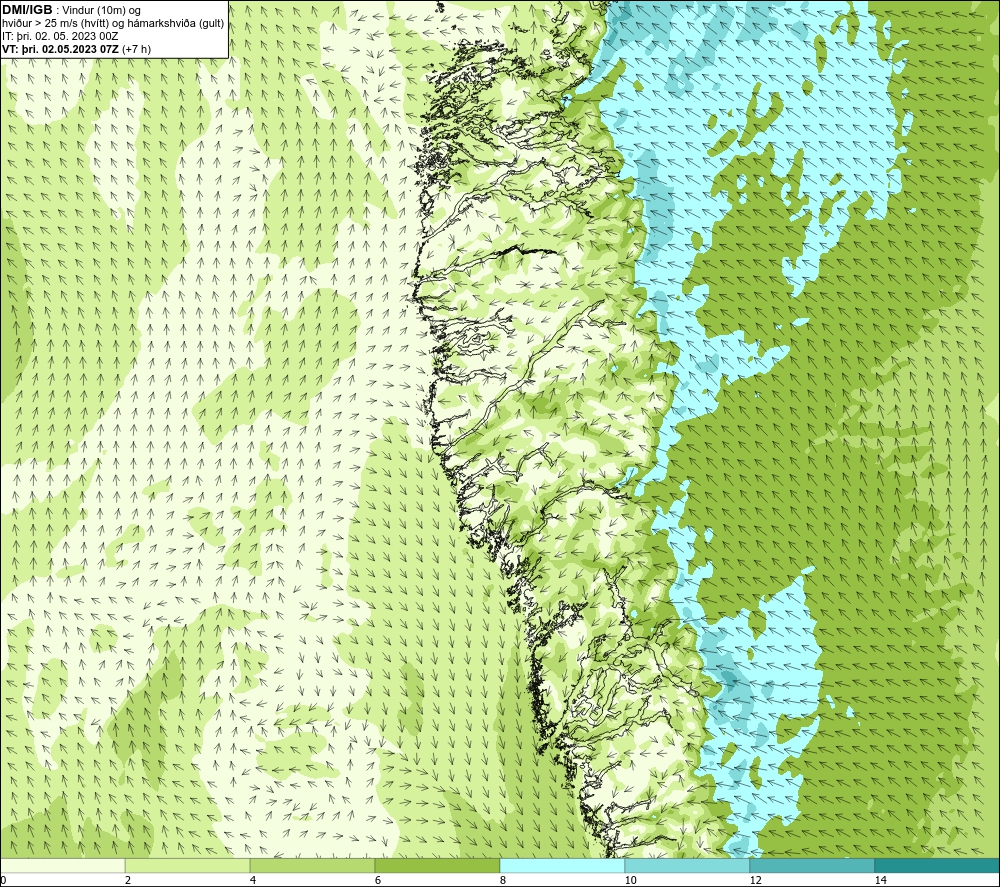Click the scale label '12'

[755, 880]
